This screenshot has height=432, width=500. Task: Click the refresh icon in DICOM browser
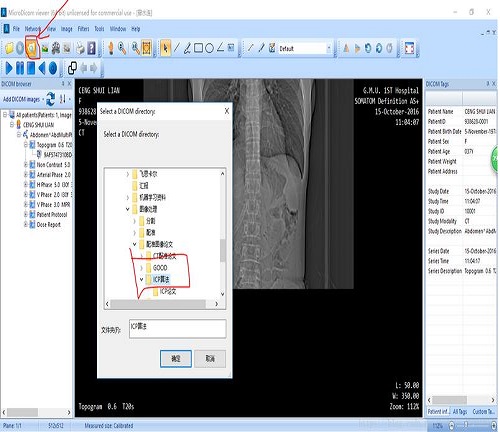pyautogui.click(x=51, y=99)
